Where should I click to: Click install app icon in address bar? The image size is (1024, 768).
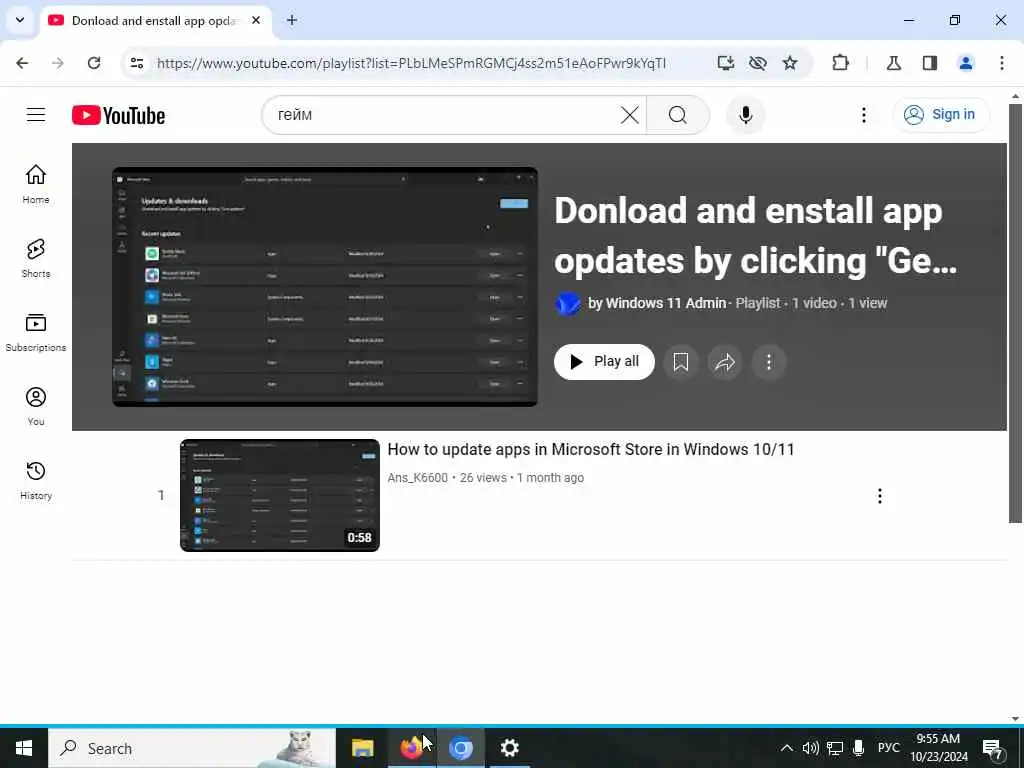726,63
